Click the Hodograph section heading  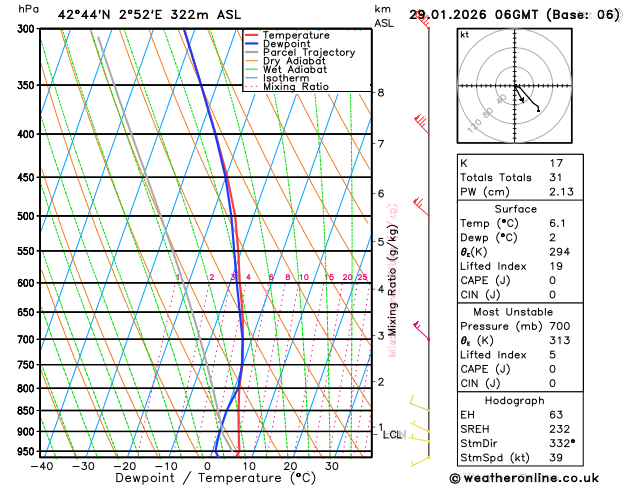pyautogui.click(x=515, y=401)
